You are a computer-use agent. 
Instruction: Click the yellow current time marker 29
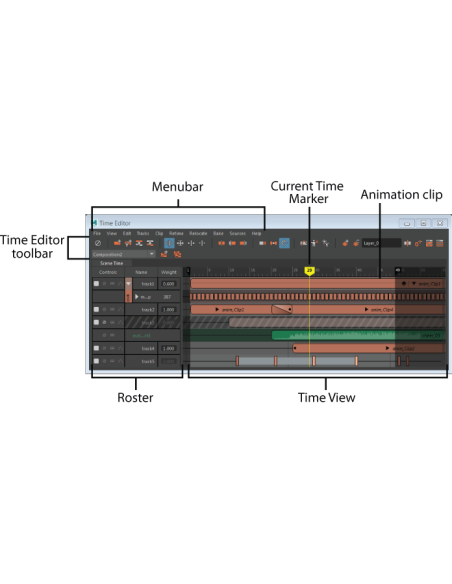point(309,271)
